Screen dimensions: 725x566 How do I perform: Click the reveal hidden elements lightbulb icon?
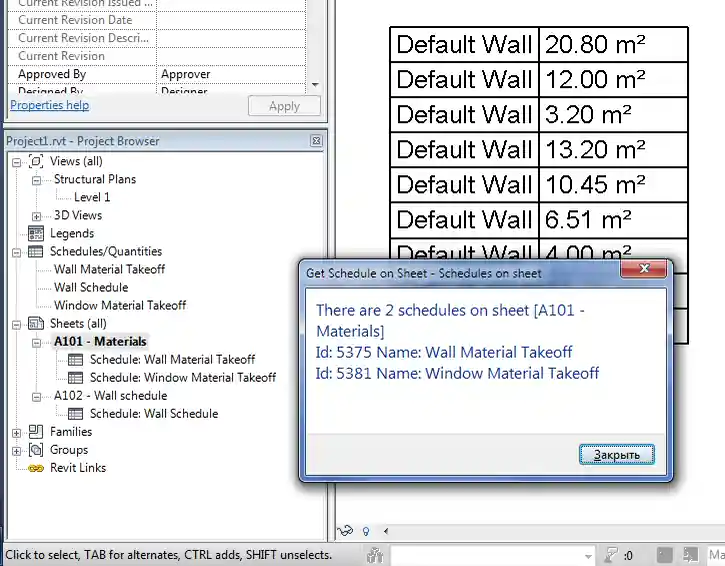point(366,531)
